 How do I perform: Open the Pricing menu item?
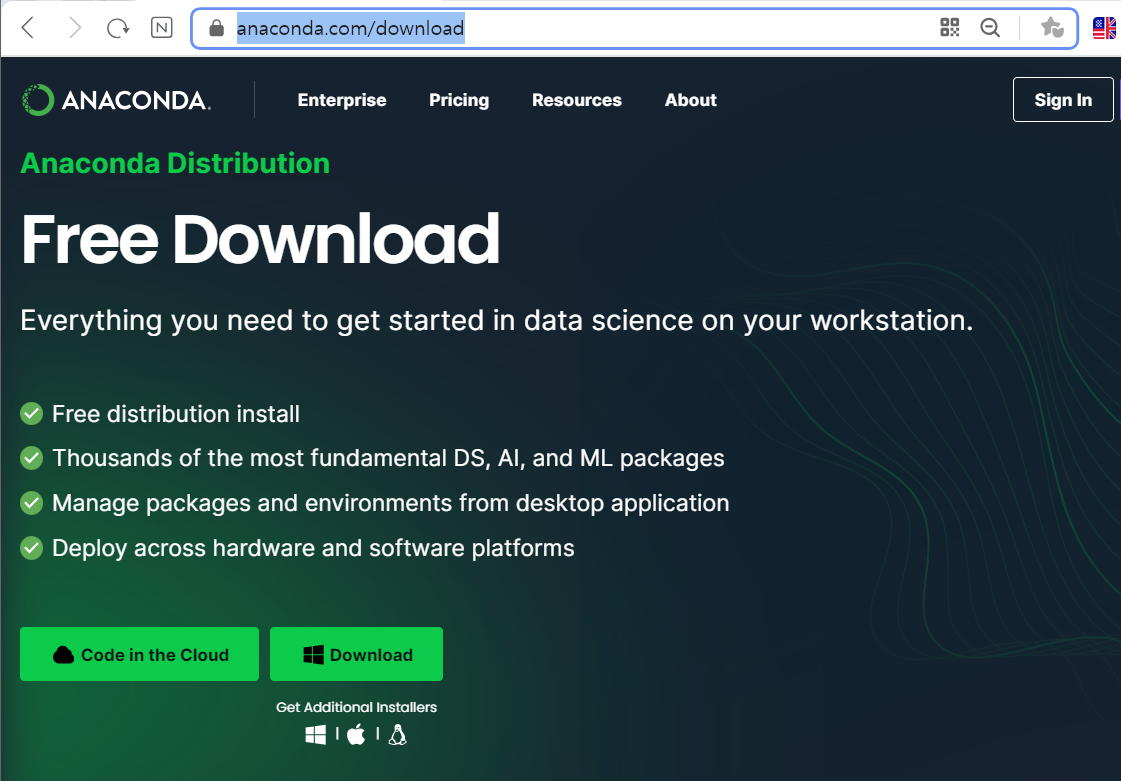pyautogui.click(x=459, y=100)
